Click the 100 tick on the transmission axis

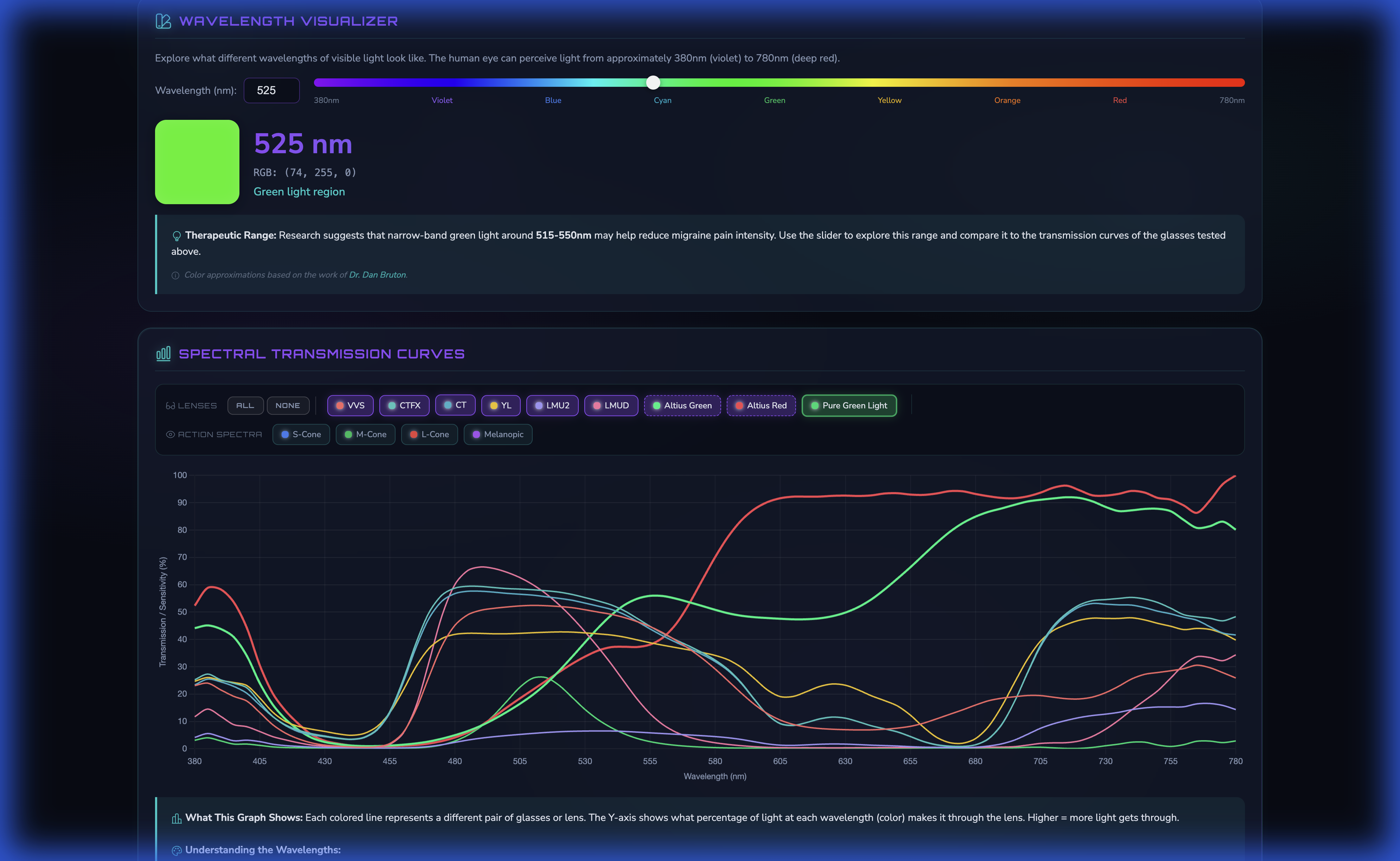pos(180,475)
